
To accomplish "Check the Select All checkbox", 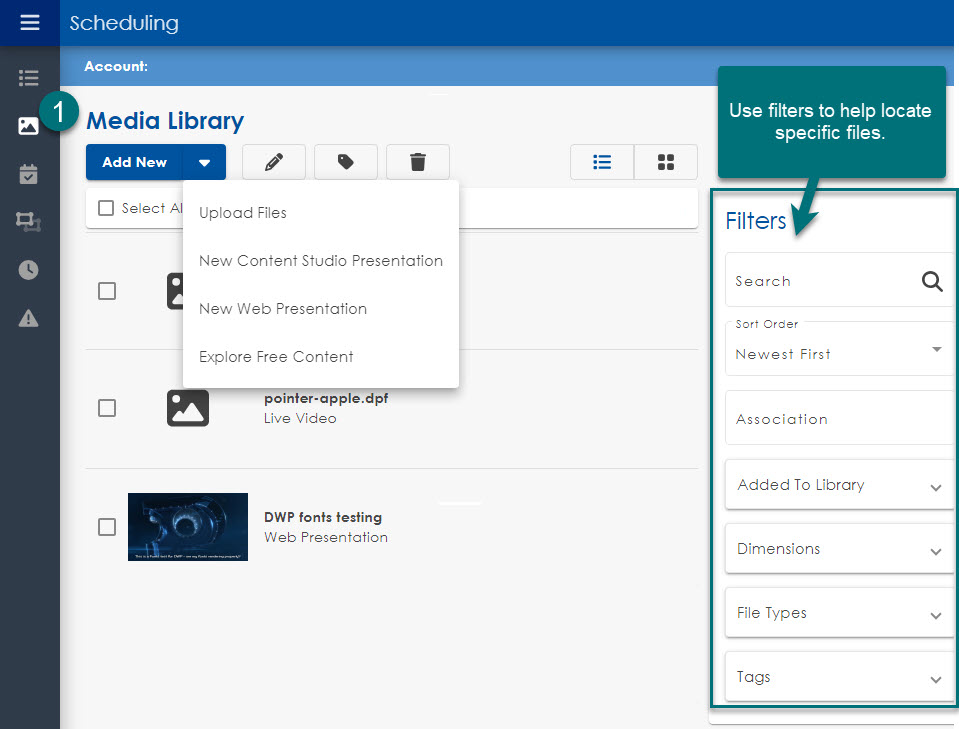I will coord(106,208).
